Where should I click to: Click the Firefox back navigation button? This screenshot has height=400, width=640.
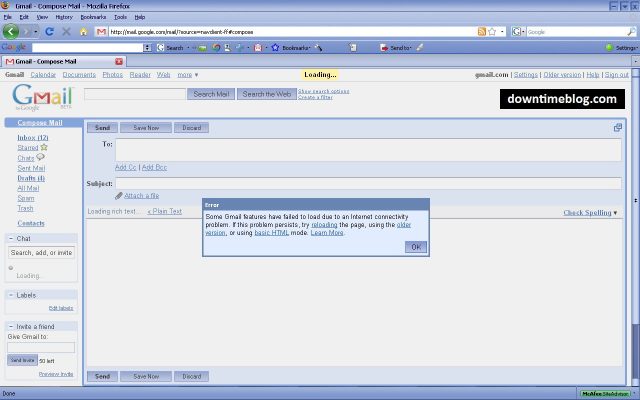13,31
